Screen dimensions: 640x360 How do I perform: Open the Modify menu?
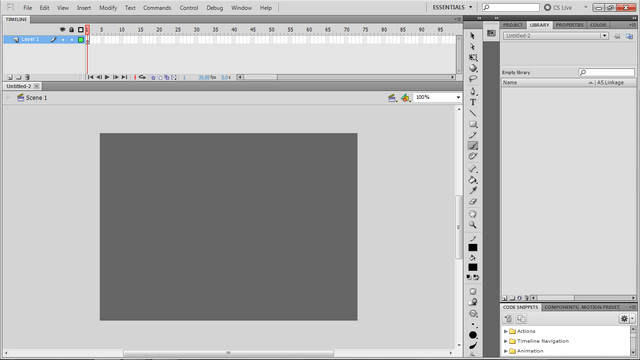(x=108, y=8)
